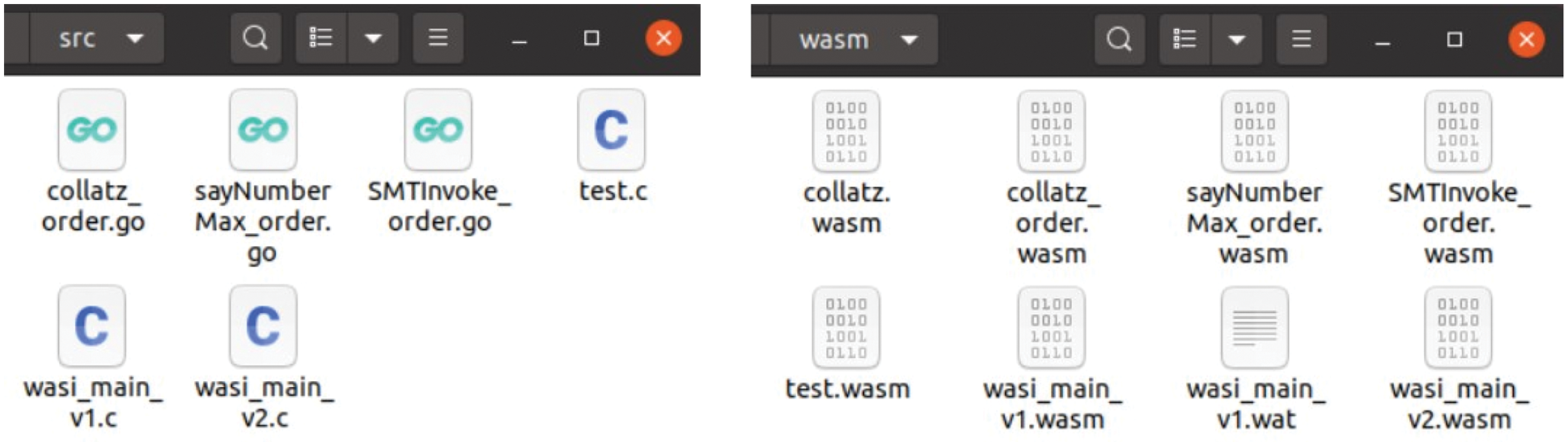Expand the wasm path dropdown
Image resolution: width=1568 pixels, height=446 pixels.
[x=909, y=40]
